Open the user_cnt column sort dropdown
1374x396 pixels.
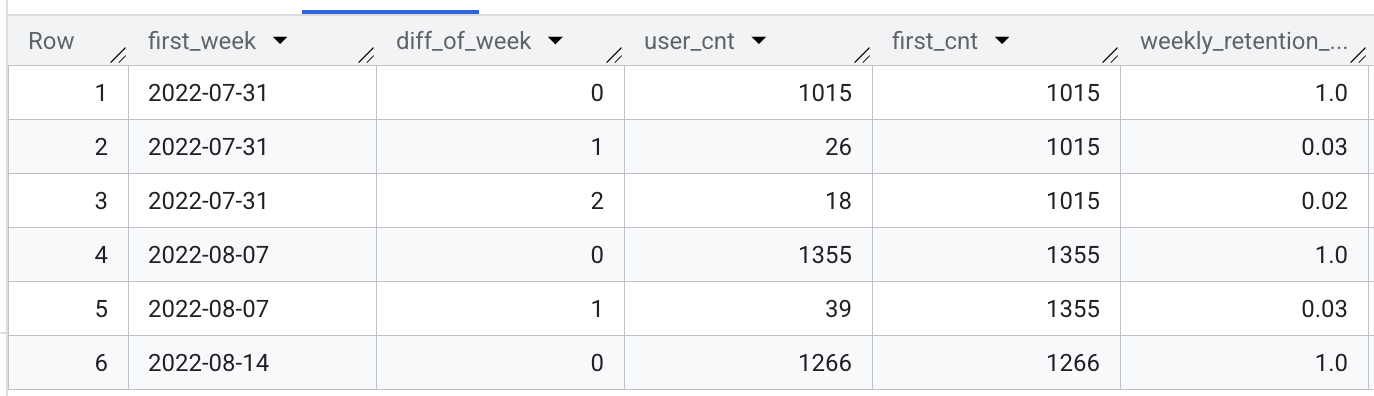pos(758,42)
